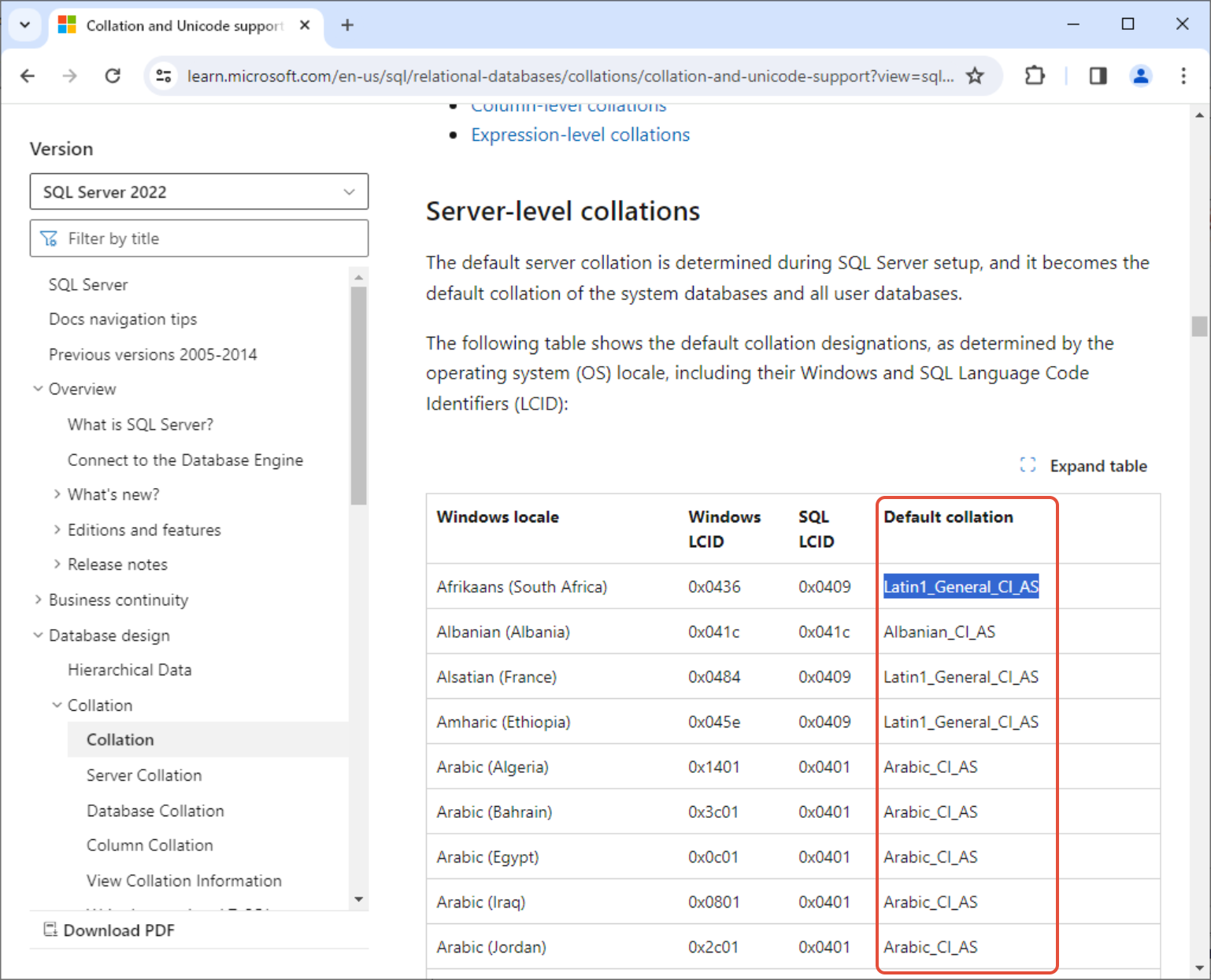Expand Editions and features tree item

[57, 530]
